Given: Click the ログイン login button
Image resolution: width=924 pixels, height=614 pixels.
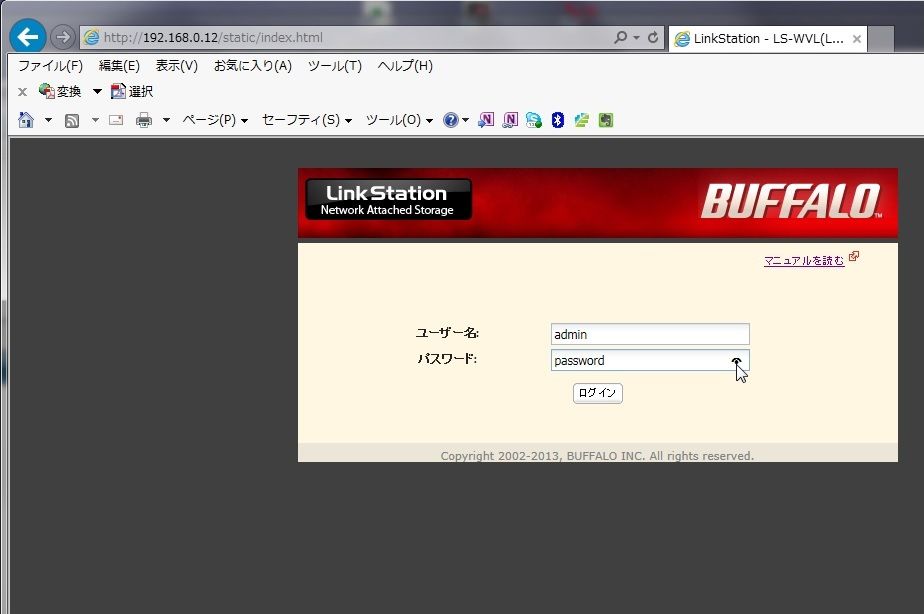Looking at the screenshot, I should tap(598, 393).
